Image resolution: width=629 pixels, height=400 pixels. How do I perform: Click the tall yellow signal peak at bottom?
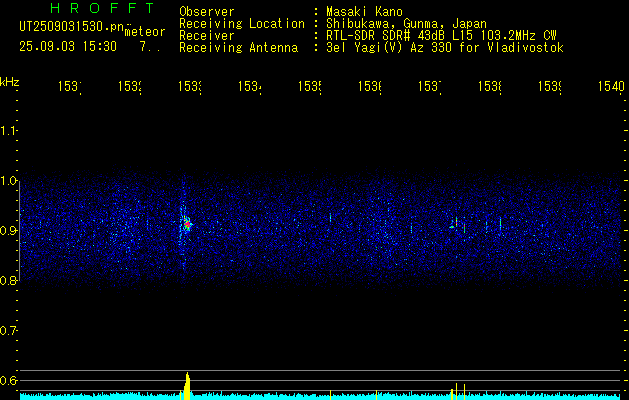click(x=187, y=386)
